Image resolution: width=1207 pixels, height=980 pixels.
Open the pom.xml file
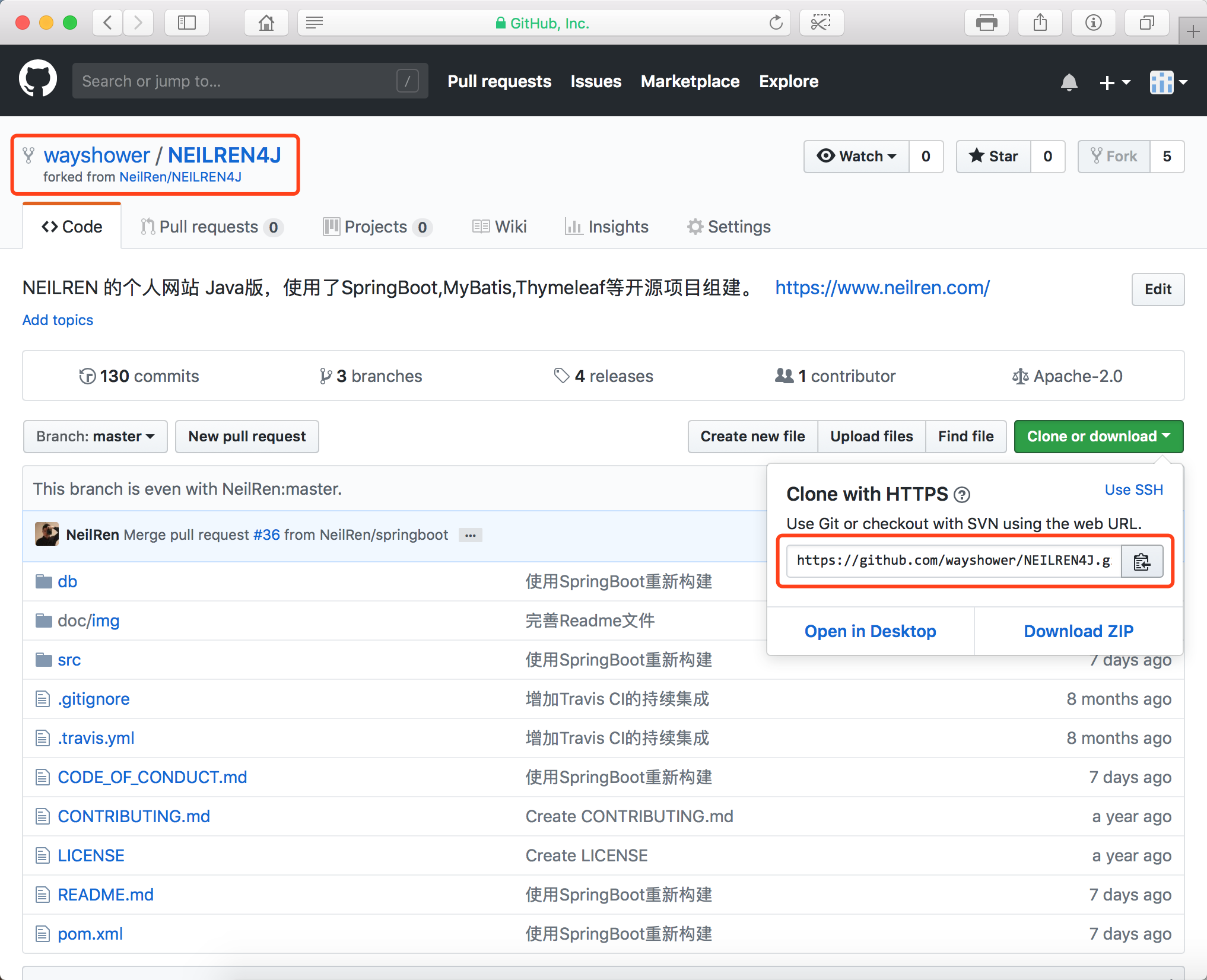click(90, 934)
